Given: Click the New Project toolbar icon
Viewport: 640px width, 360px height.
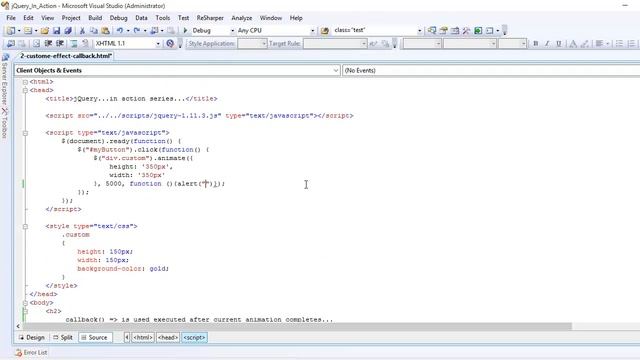Looking at the screenshot, I should tap(11, 31).
